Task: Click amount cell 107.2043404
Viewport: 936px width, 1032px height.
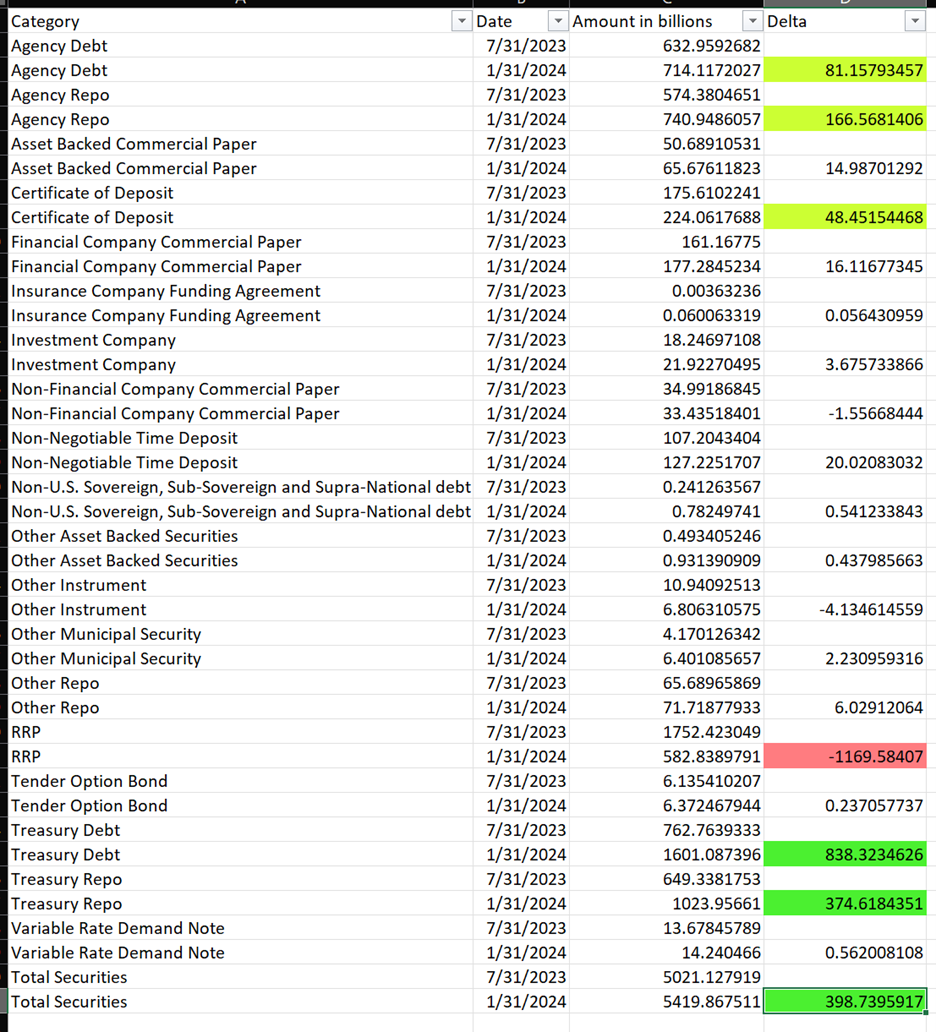Action: [666, 438]
